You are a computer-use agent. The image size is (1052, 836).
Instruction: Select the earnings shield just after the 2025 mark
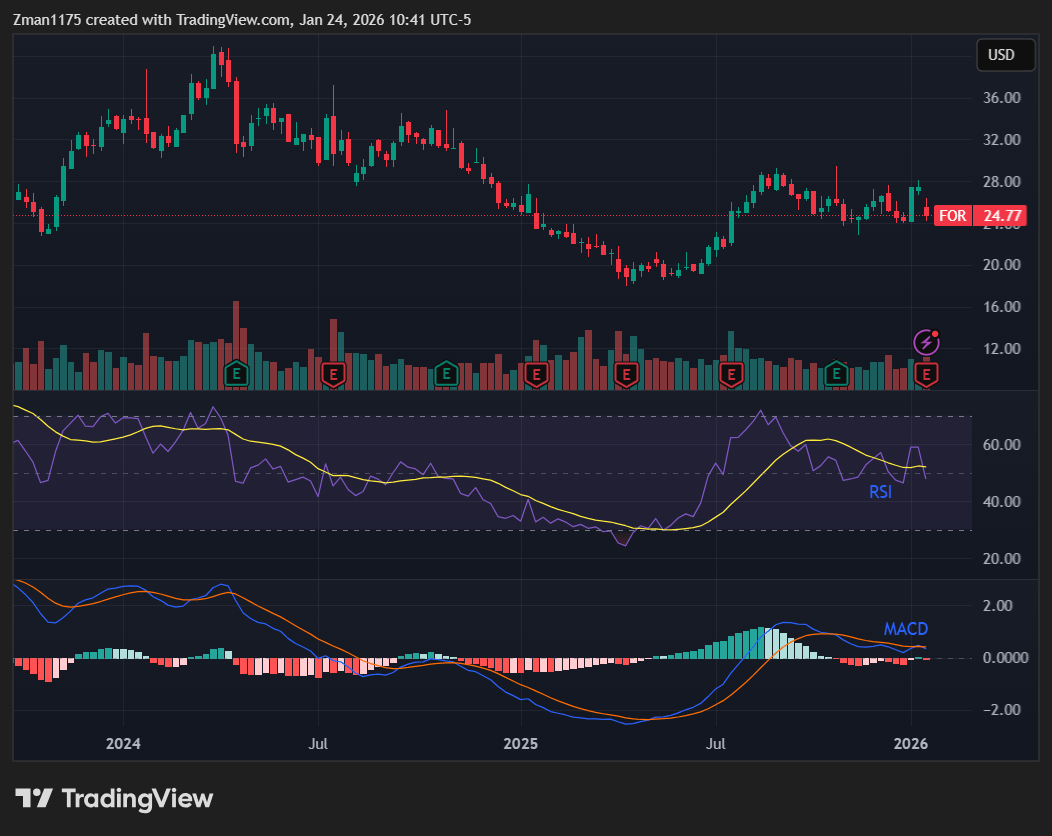point(537,374)
